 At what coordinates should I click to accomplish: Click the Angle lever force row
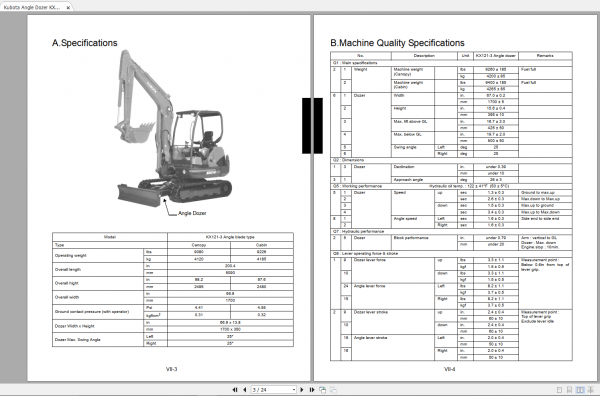coord(369,286)
